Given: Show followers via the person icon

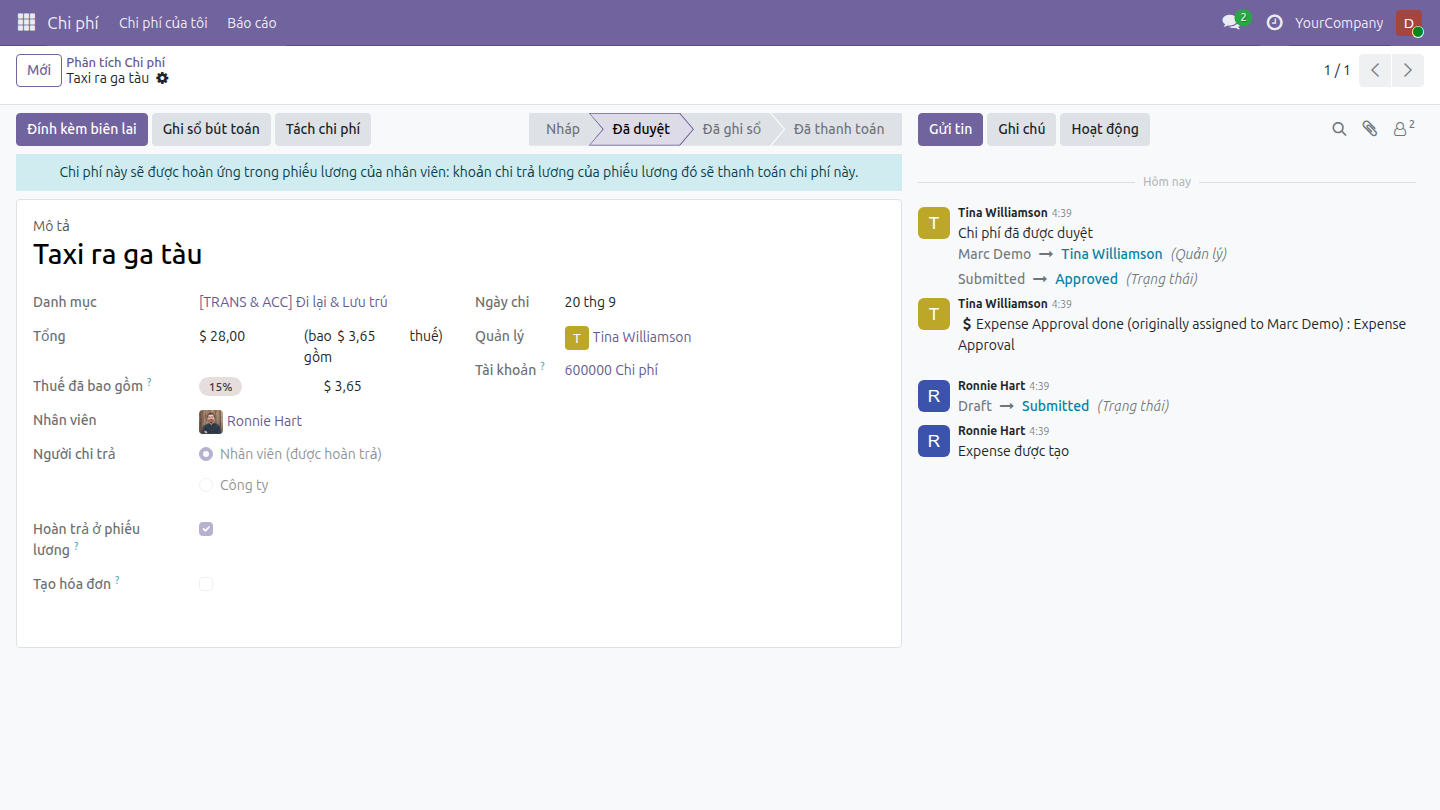Looking at the screenshot, I should click(1403, 129).
